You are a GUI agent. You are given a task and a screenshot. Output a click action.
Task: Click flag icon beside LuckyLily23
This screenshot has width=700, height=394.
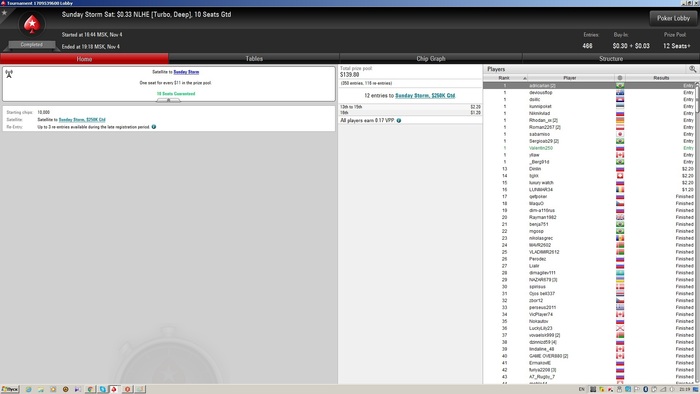pos(620,328)
